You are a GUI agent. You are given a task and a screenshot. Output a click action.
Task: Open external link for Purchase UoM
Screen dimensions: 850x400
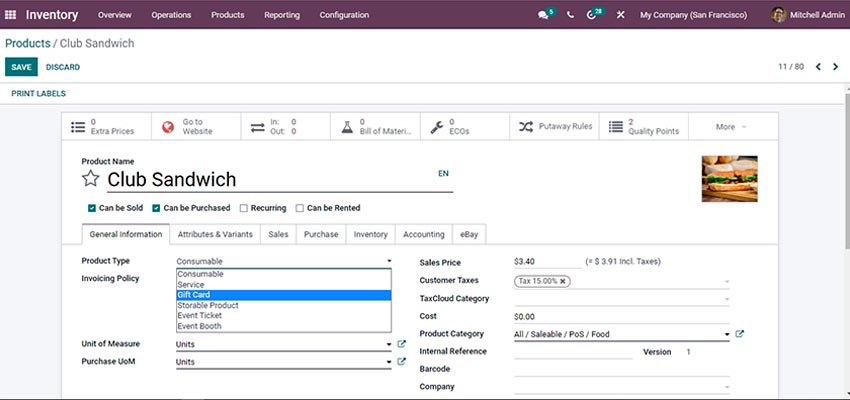[401, 362]
